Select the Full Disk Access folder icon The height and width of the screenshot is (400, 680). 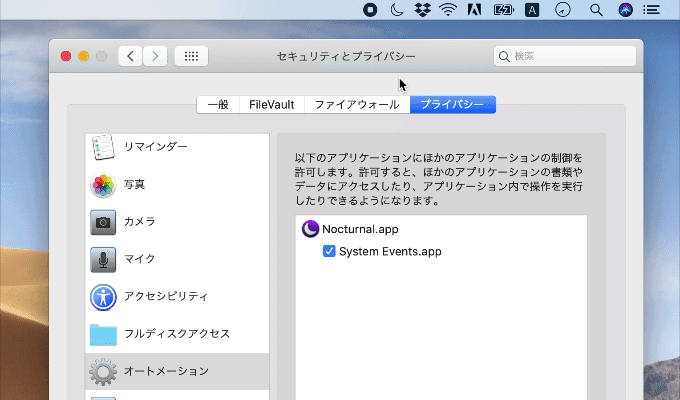click(x=103, y=334)
